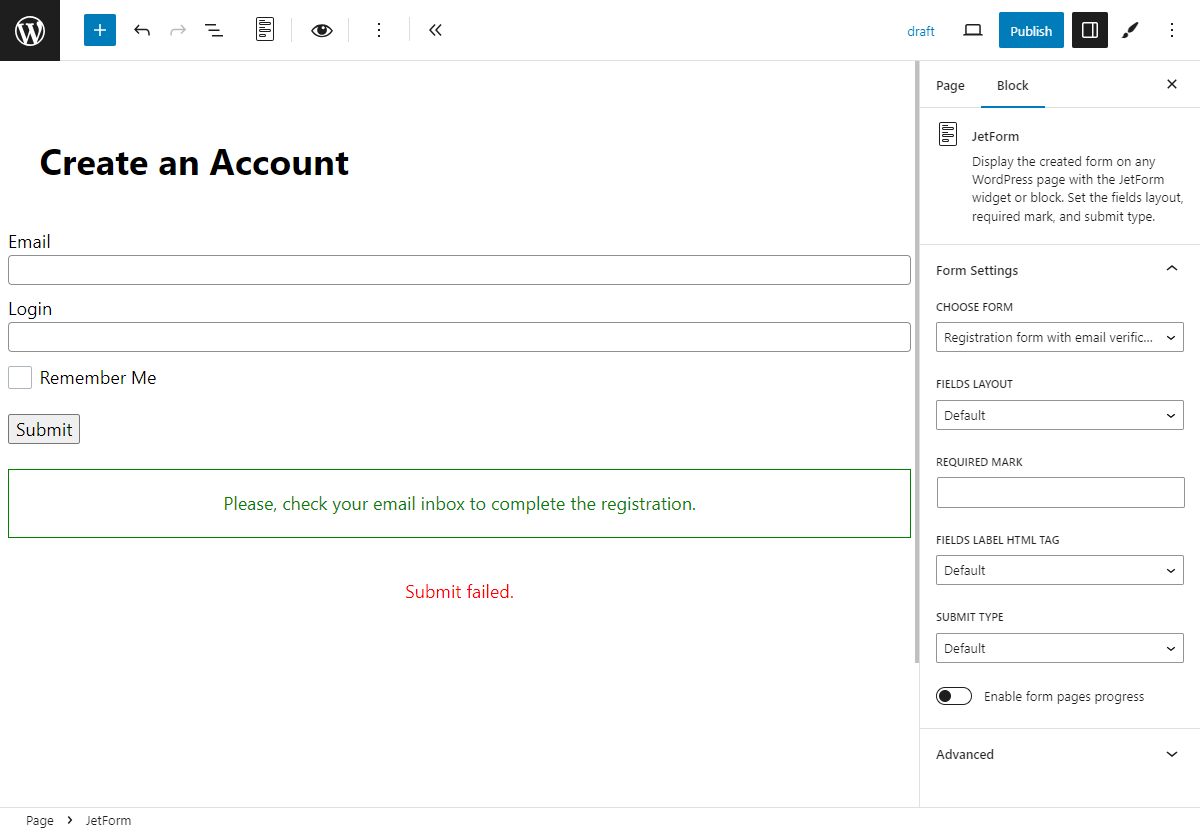1200x832 pixels.
Task: Open the draft status link
Action: click(x=921, y=31)
